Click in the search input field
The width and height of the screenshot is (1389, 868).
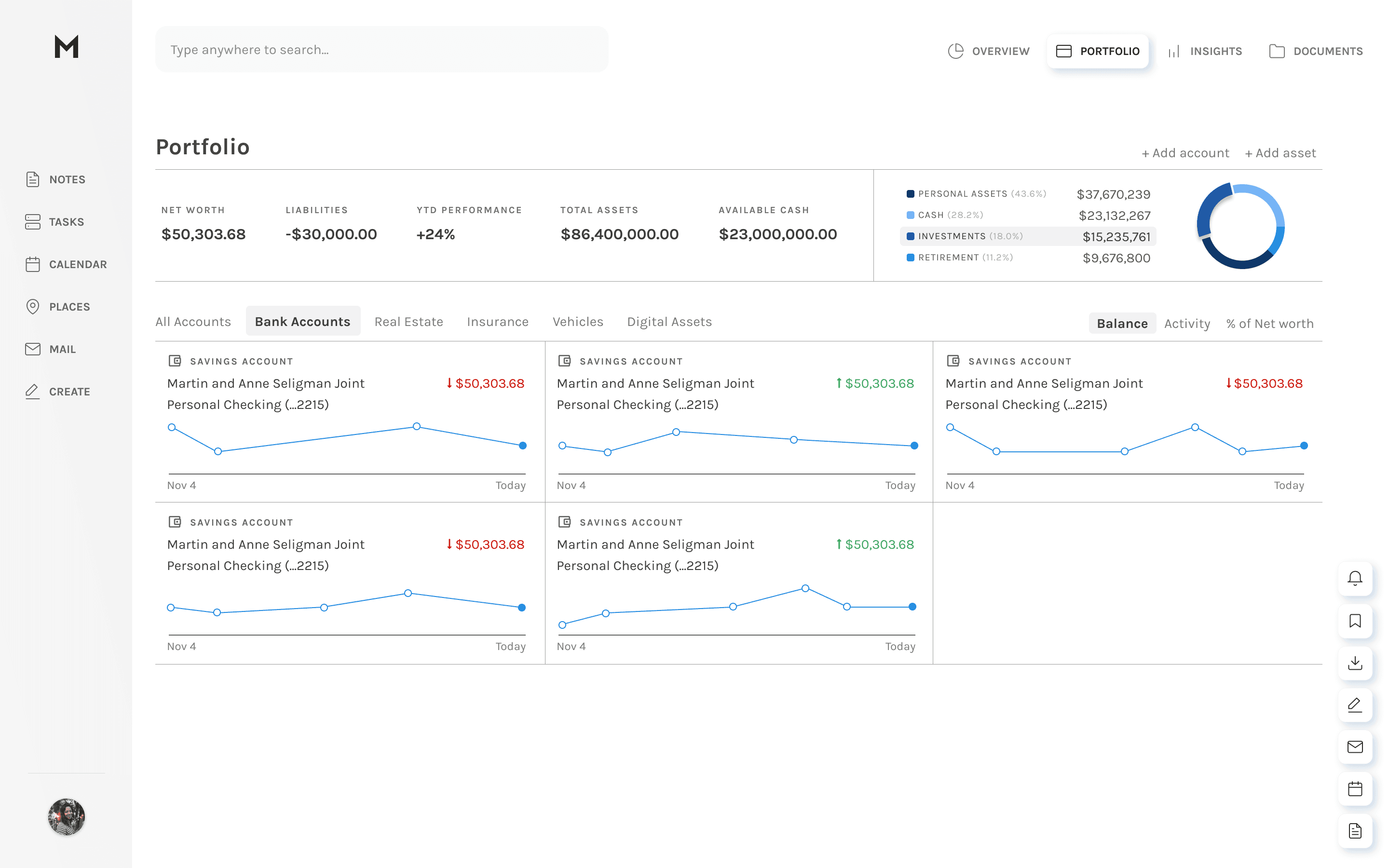381,50
